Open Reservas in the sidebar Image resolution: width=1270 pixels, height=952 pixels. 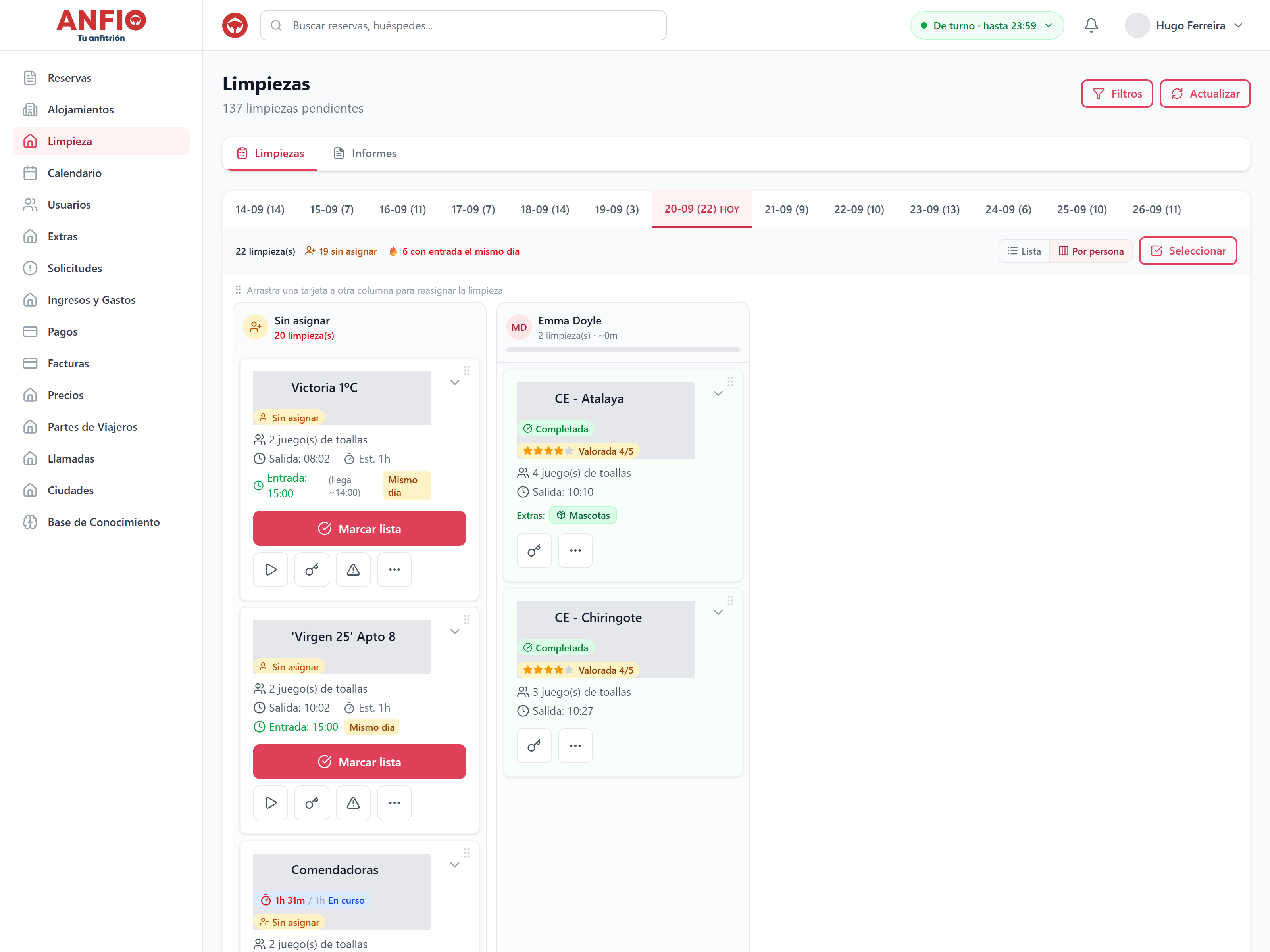point(101,77)
